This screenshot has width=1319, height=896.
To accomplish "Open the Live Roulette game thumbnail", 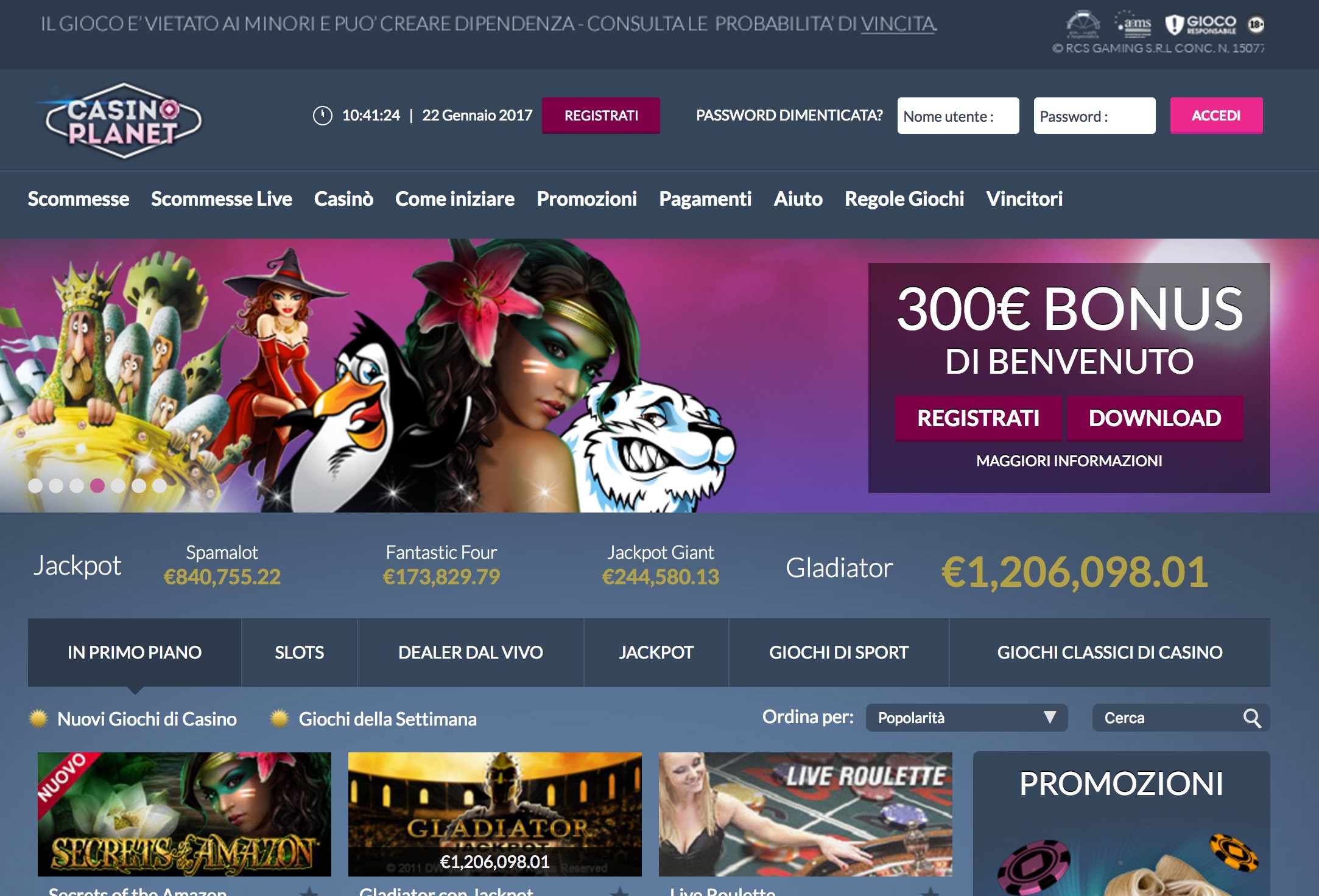I will click(805, 814).
